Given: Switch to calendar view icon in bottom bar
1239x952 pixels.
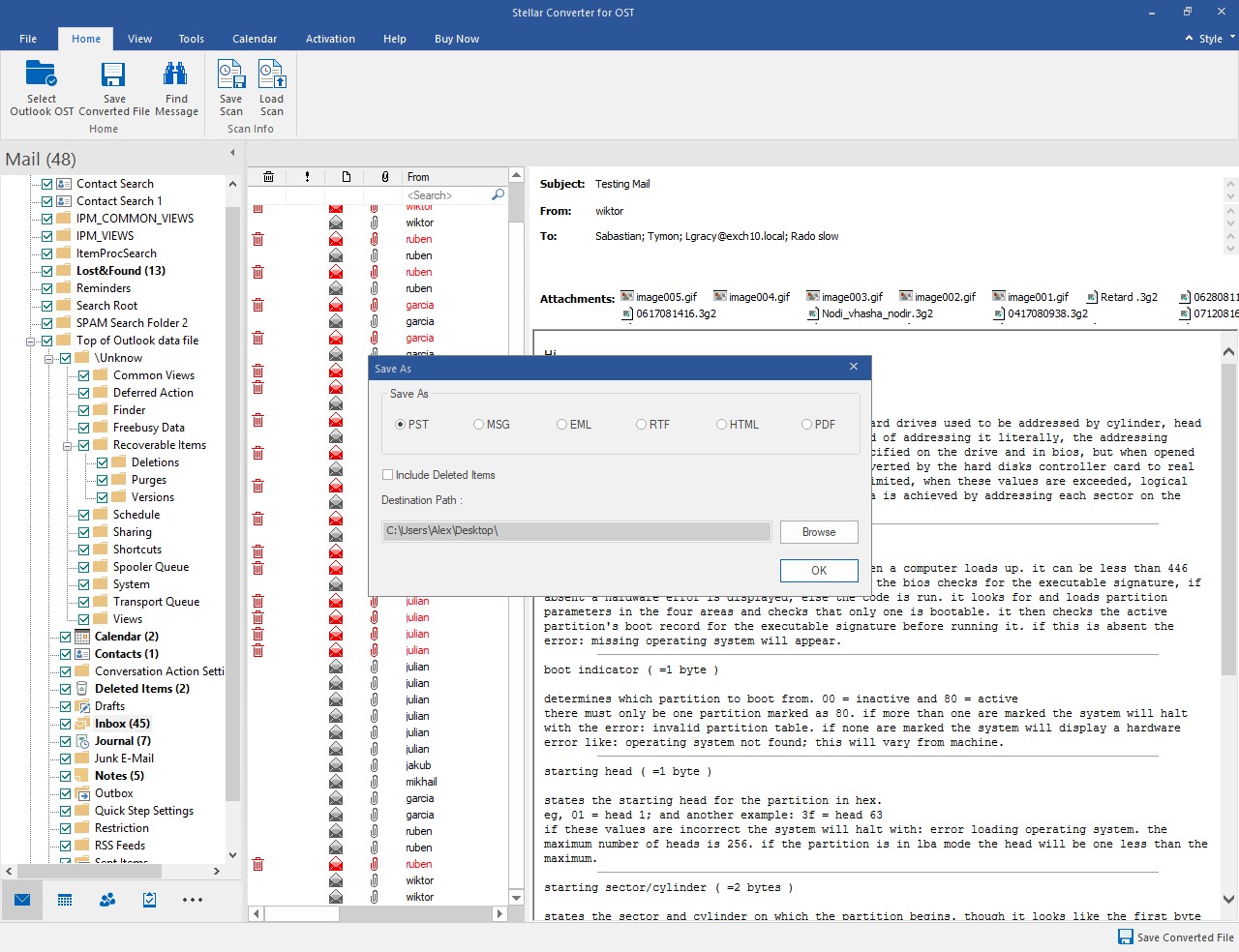Looking at the screenshot, I should pyautogui.click(x=65, y=900).
